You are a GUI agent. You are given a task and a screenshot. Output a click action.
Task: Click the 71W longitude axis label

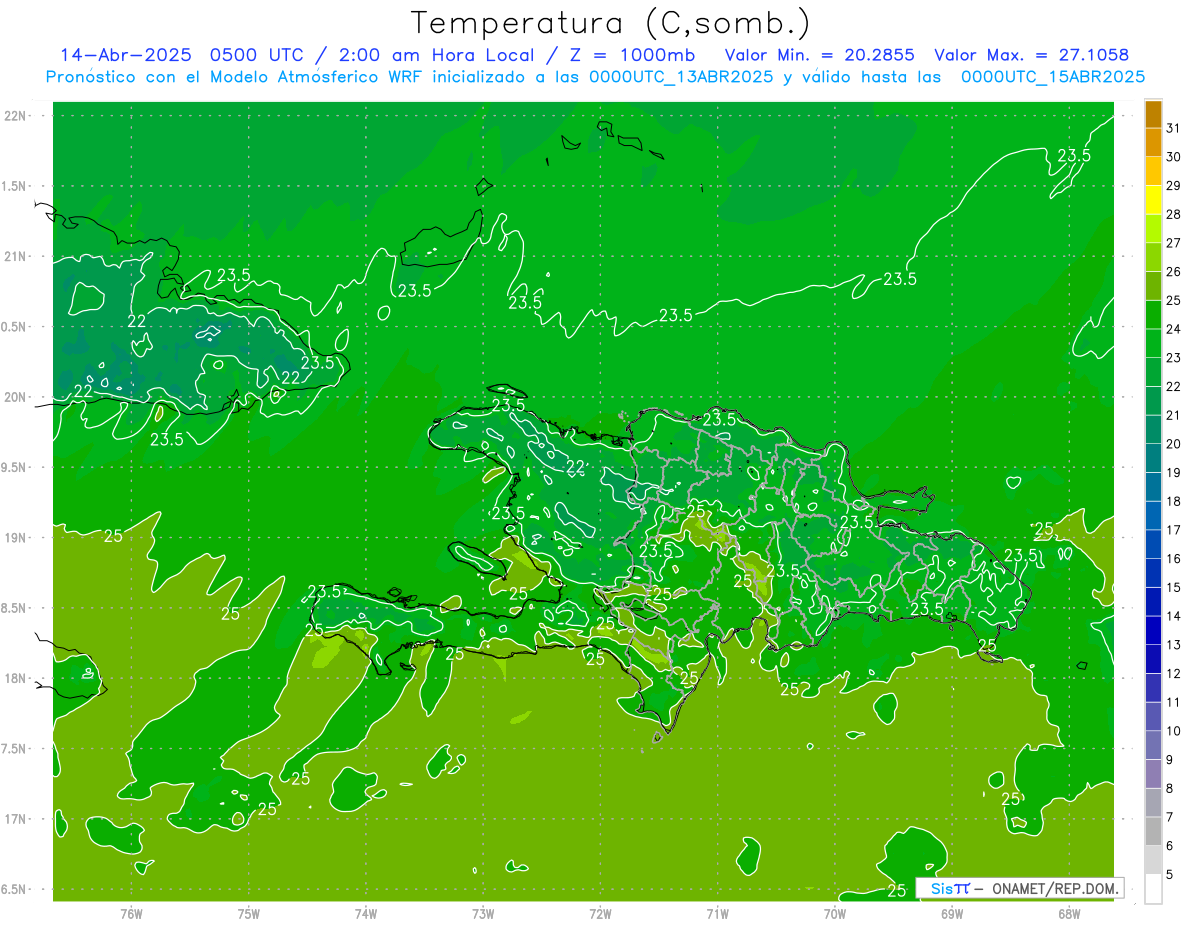coord(717,913)
